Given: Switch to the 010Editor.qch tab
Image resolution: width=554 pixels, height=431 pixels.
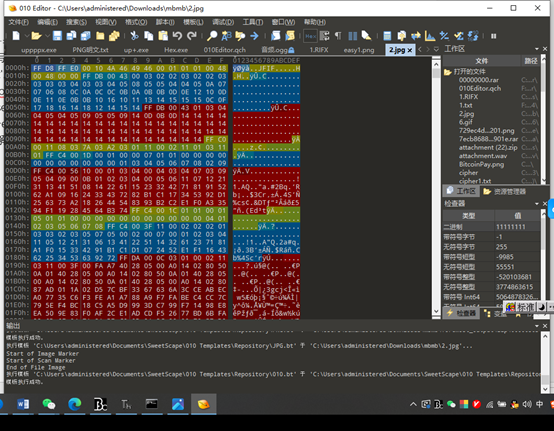Looking at the screenshot, I should (224, 50).
